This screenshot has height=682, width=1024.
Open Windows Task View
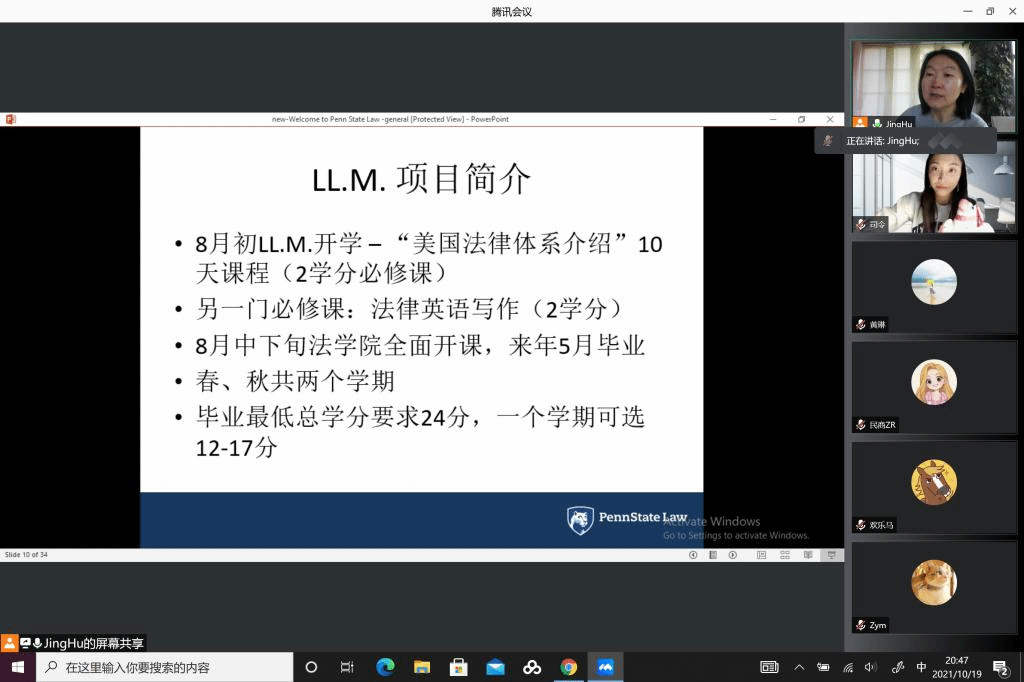click(347, 667)
